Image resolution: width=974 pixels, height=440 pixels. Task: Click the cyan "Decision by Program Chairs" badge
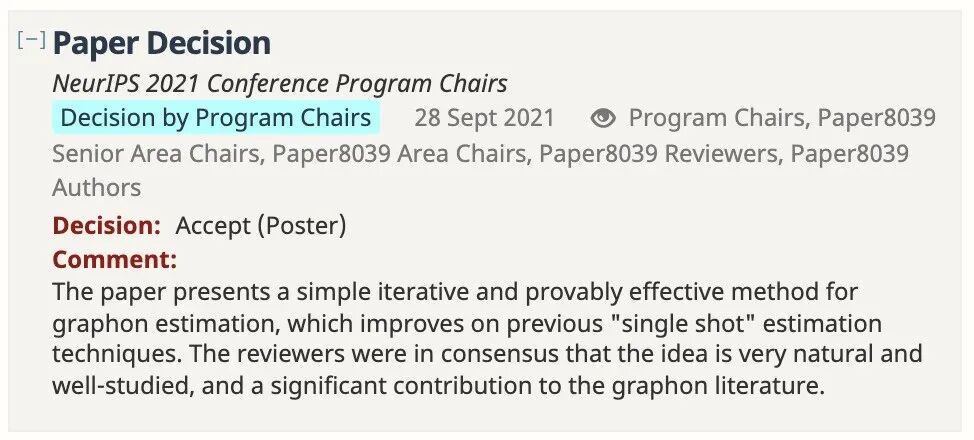pos(216,118)
